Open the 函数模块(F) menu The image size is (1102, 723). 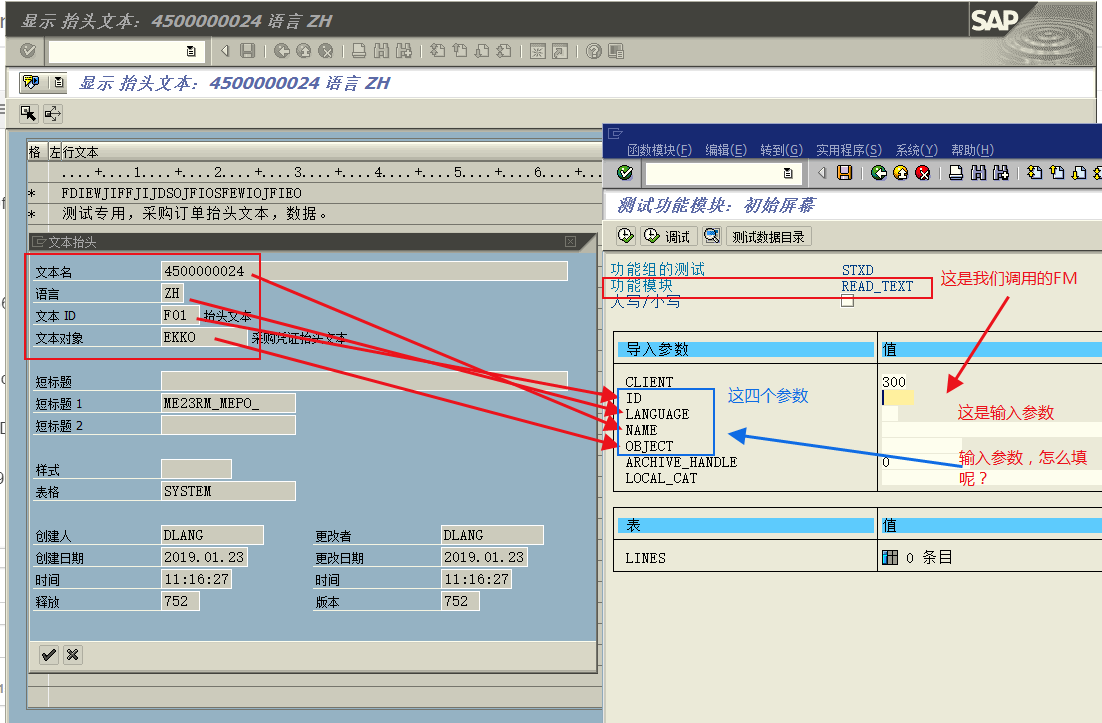point(659,150)
